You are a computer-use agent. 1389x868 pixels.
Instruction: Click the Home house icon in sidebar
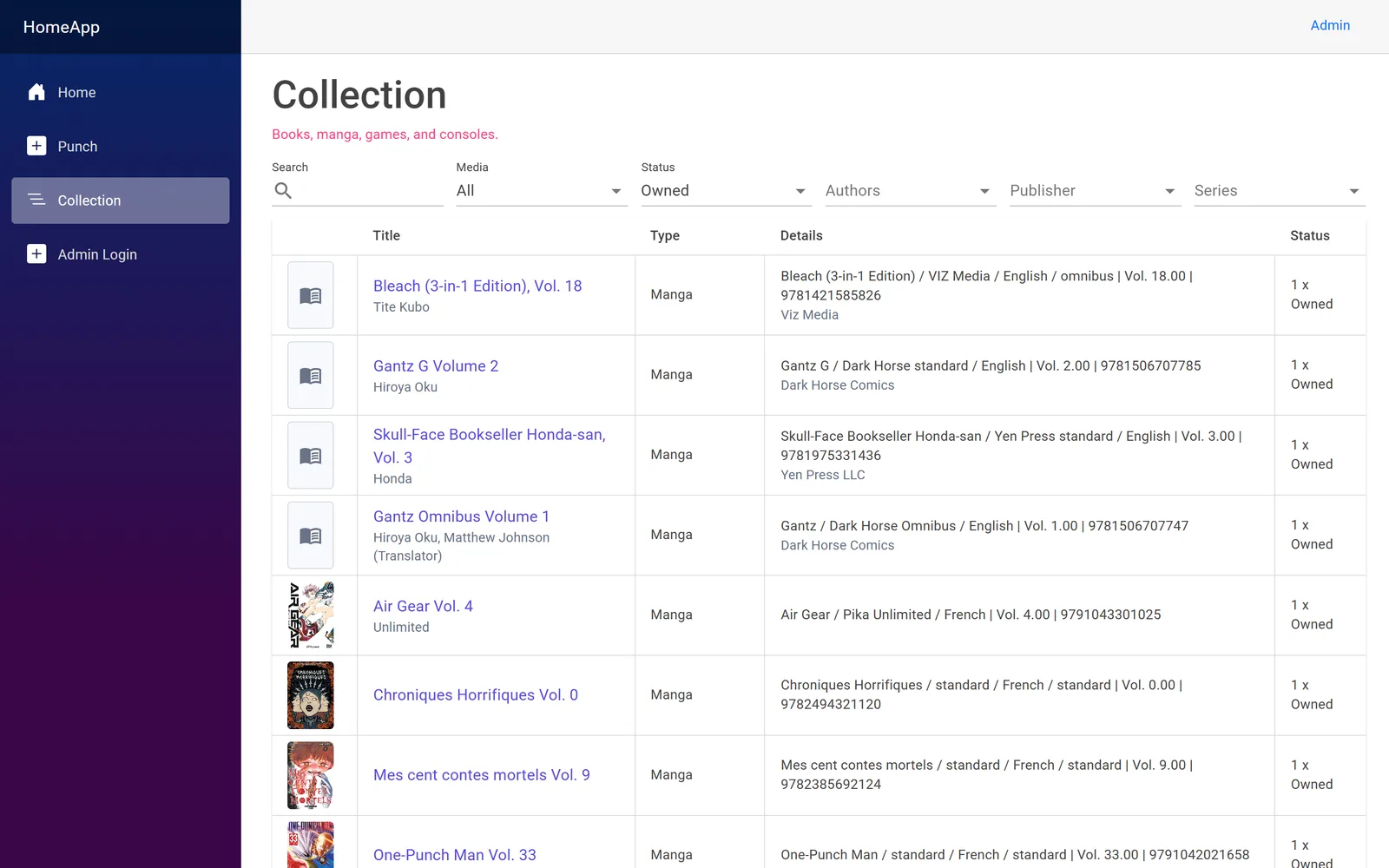[x=36, y=92]
